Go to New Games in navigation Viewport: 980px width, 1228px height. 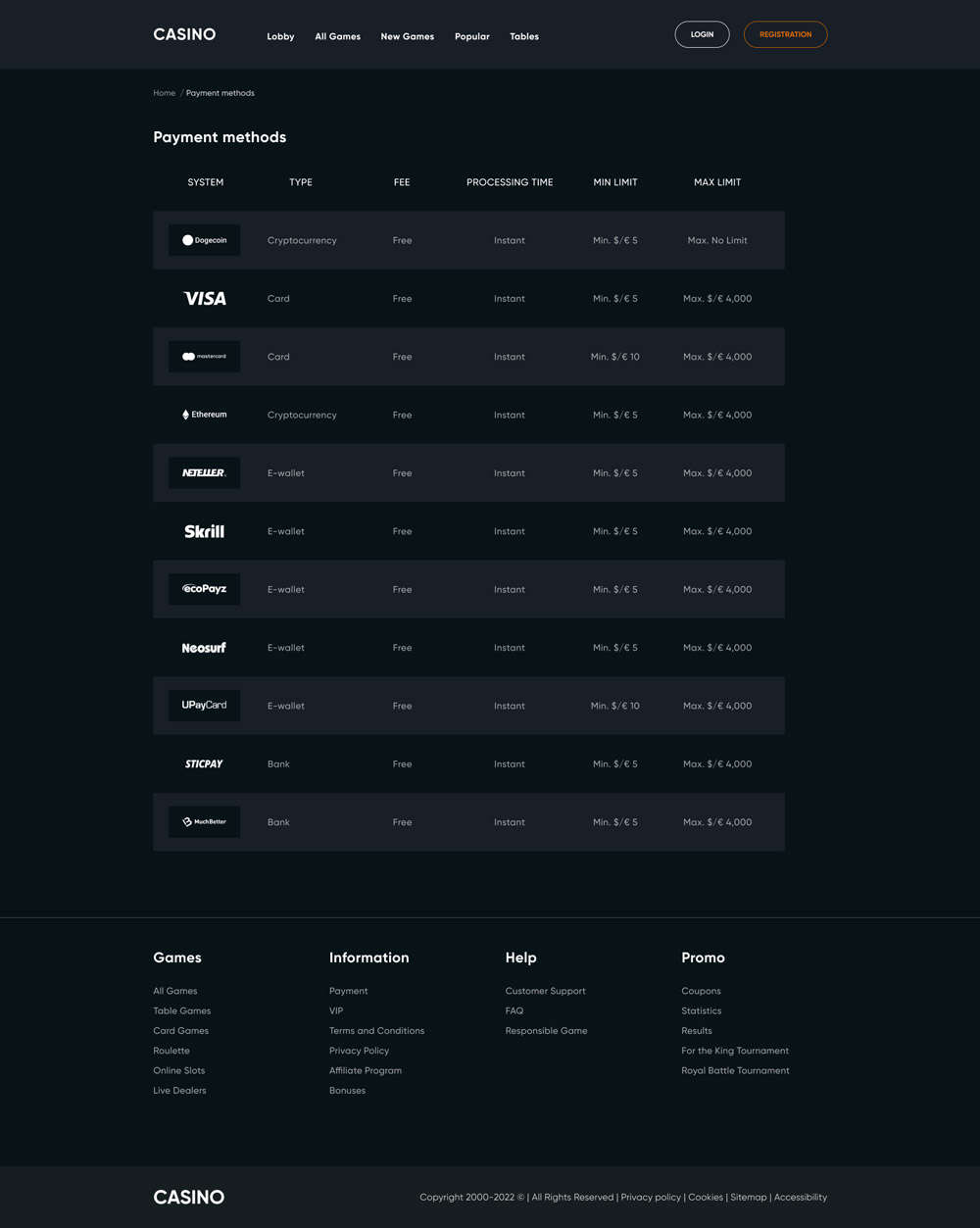coord(407,36)
